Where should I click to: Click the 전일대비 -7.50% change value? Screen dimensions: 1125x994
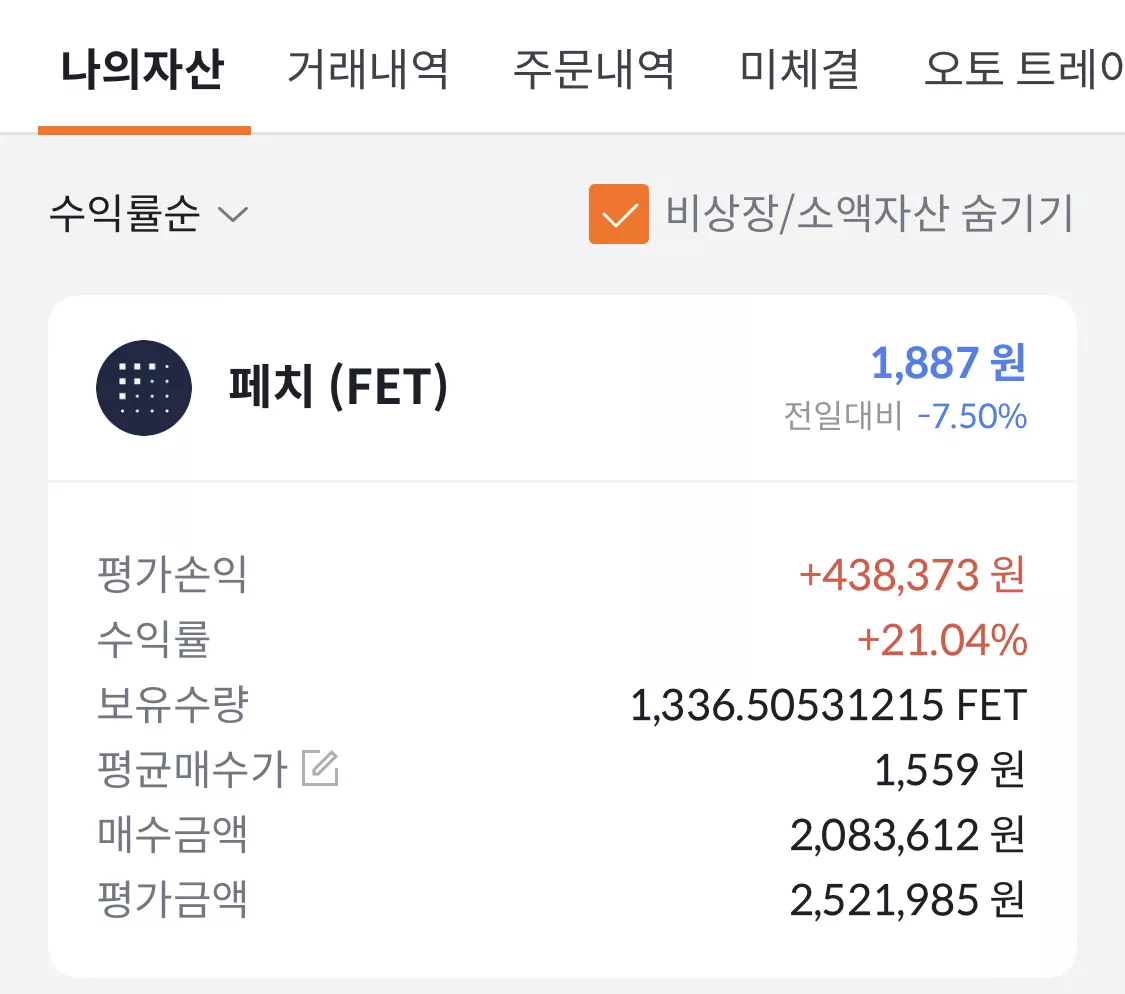tap(972, 417)
